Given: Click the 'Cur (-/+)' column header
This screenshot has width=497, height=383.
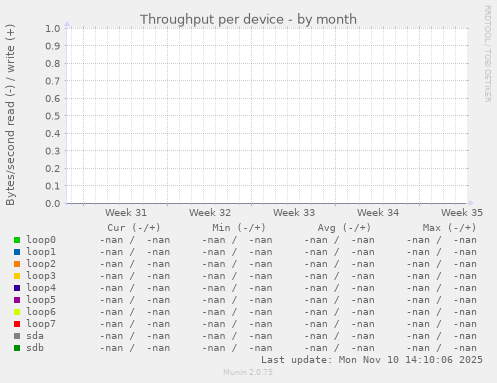Looking at the screenshot, I should coord(134,228).
